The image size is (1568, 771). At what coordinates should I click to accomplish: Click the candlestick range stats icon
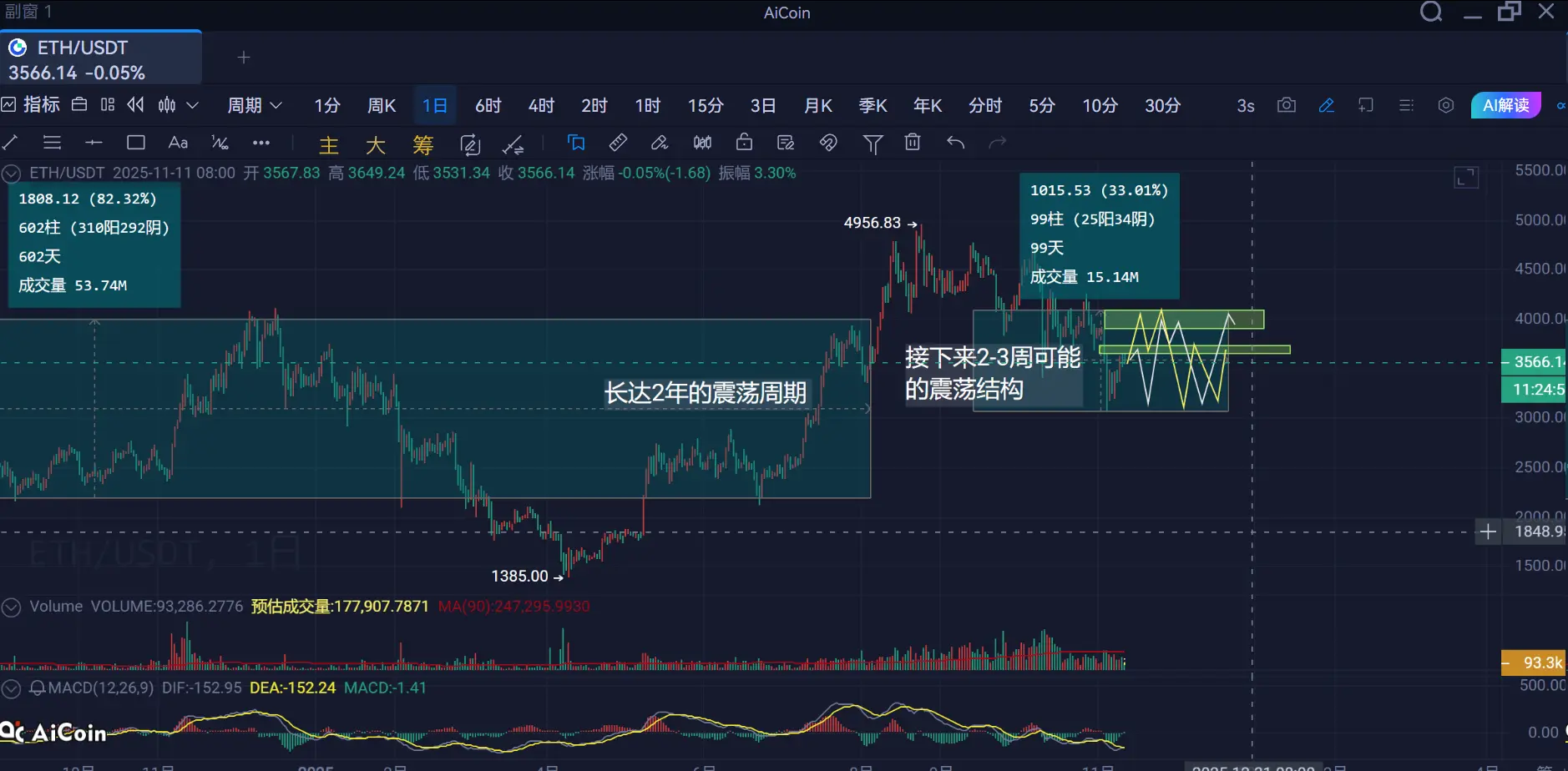702,143
